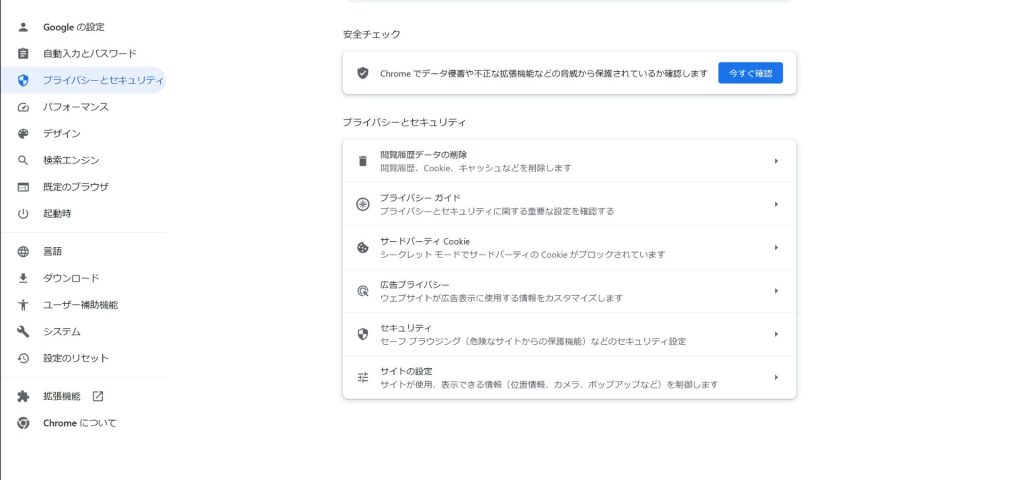Click the download arrow icon for ダウンロード
The width and height of the screenshot is (1024, 480).
click(23, 278)
